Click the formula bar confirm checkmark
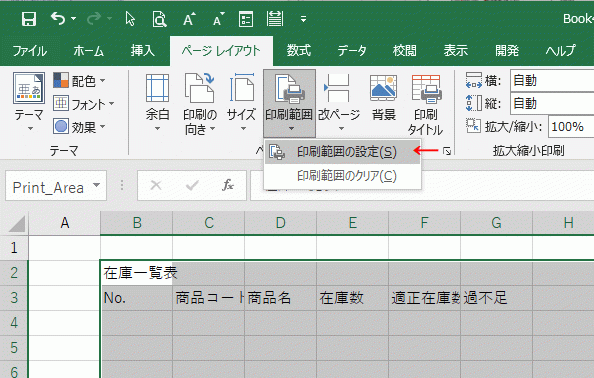The image size is (594, 378). [192, 186]
